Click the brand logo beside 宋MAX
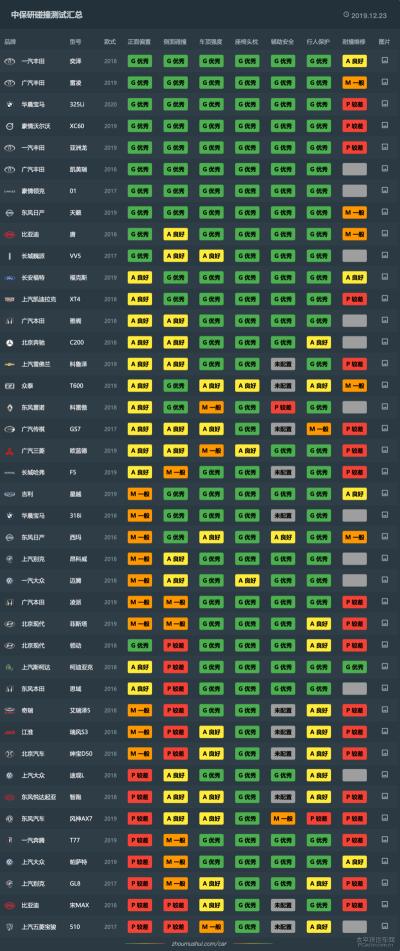 point(9,905)
